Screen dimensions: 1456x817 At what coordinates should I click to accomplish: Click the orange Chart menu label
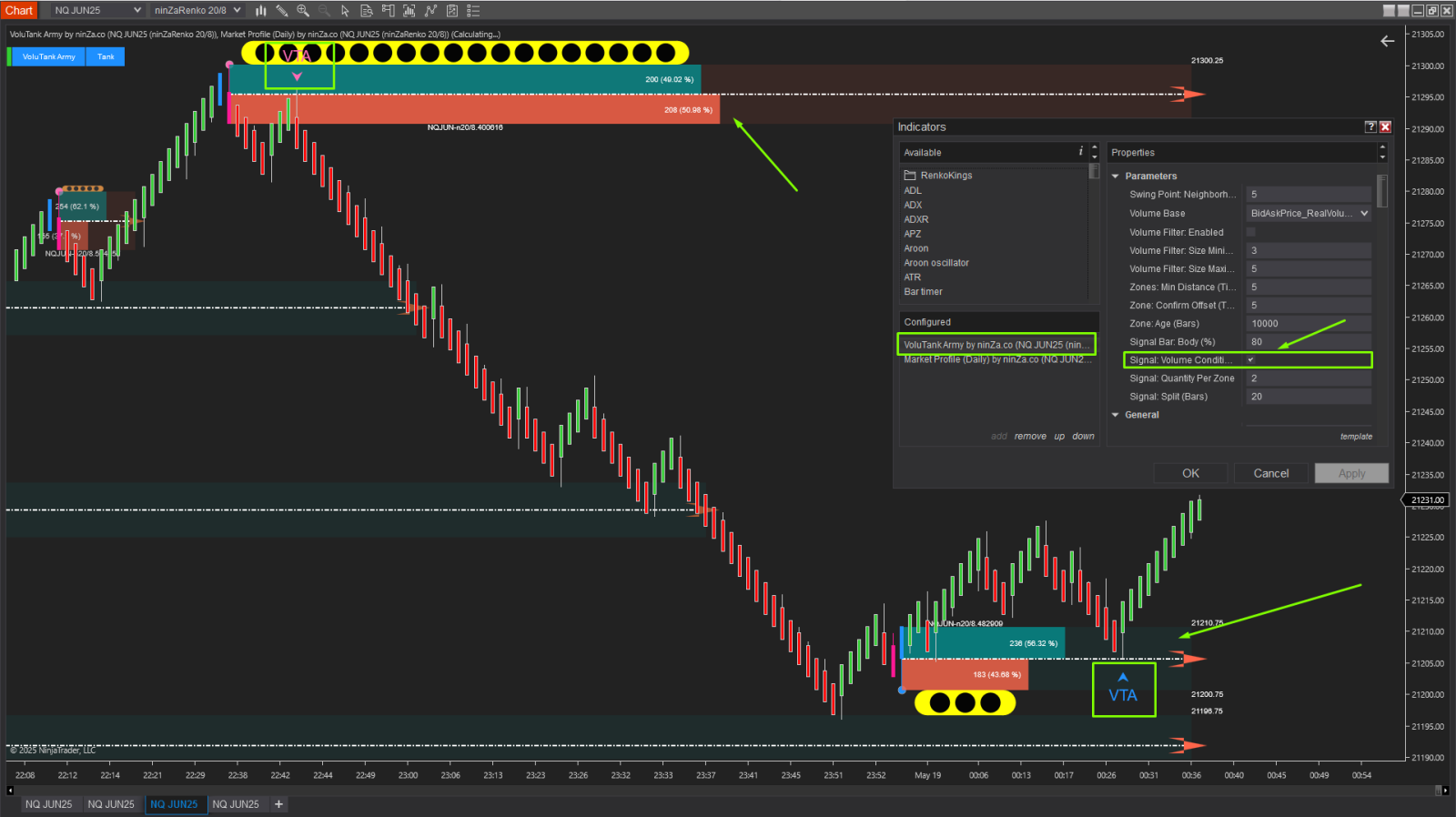[x=18, y=11]
